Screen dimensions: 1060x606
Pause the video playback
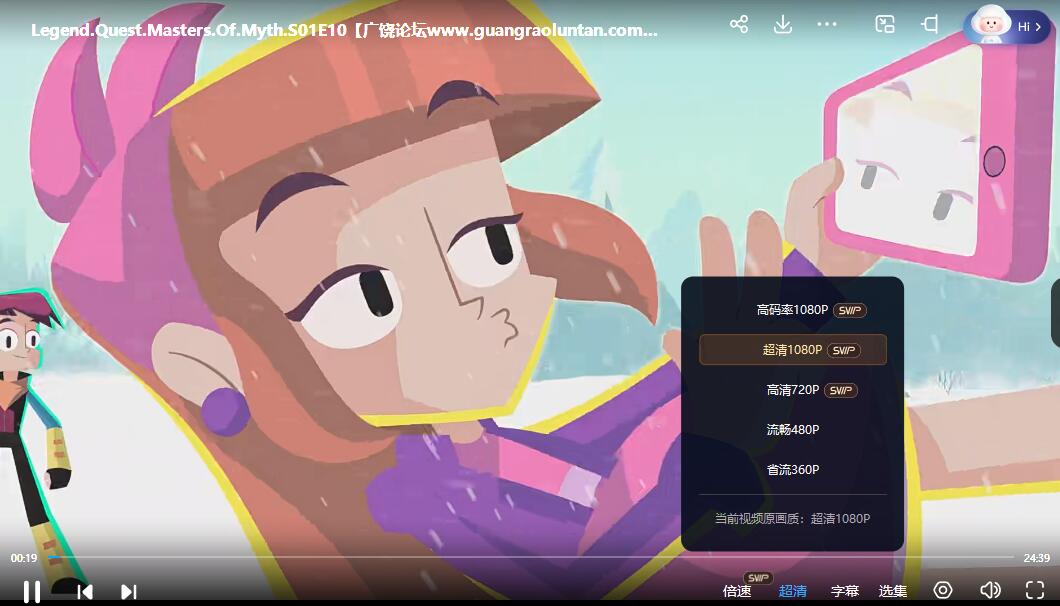pos(31,591)
